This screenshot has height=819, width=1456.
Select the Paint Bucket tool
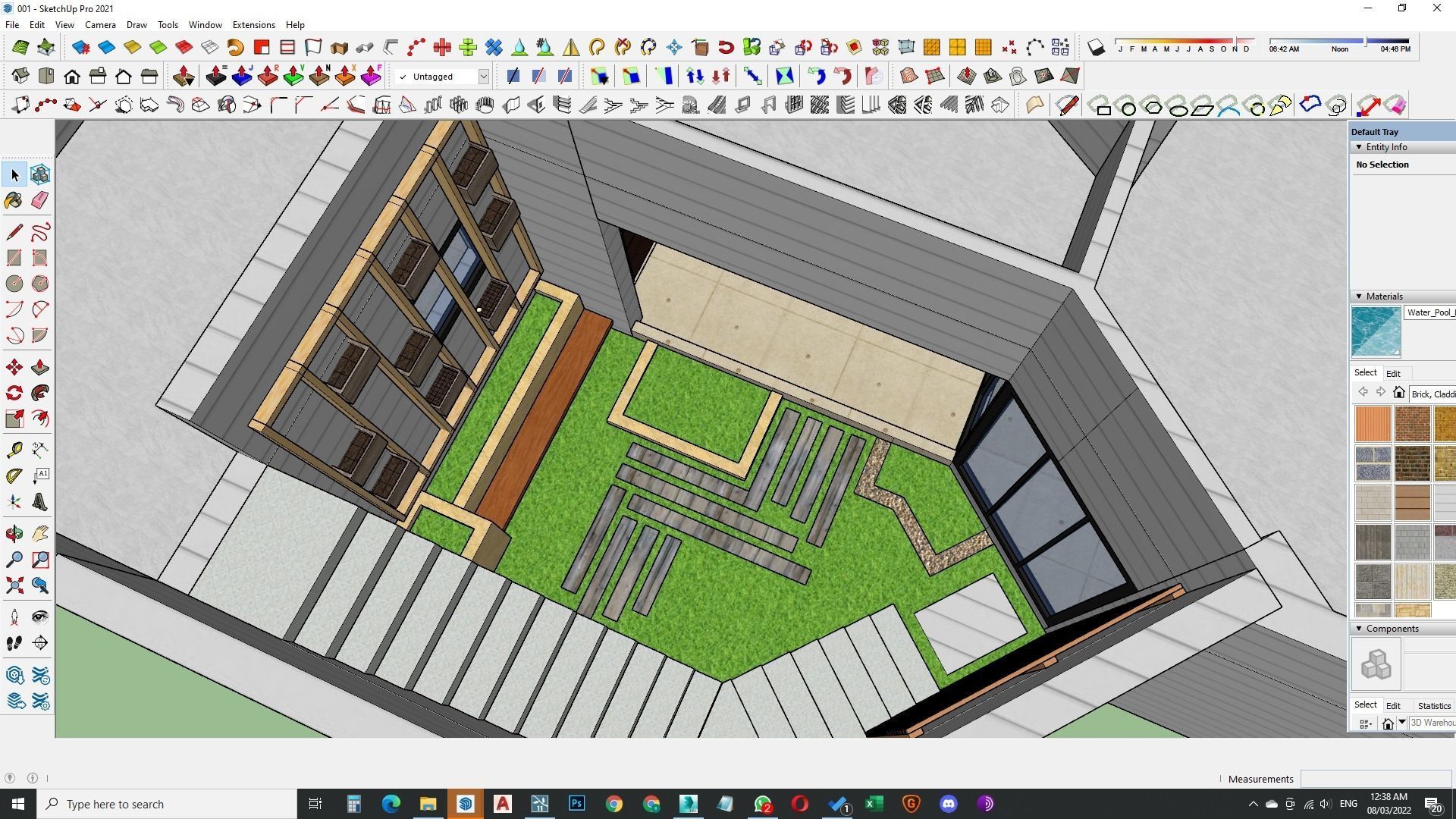coord(14,200)
